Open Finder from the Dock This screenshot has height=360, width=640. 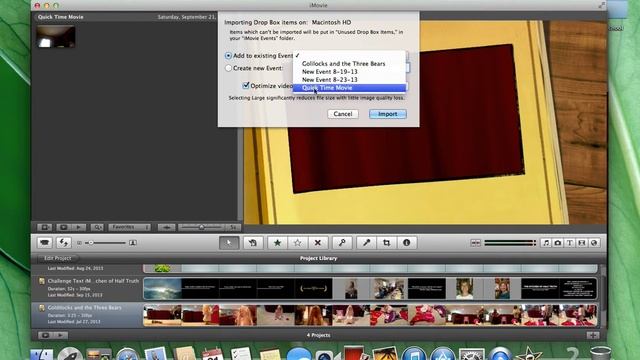[x=42, y=354]
